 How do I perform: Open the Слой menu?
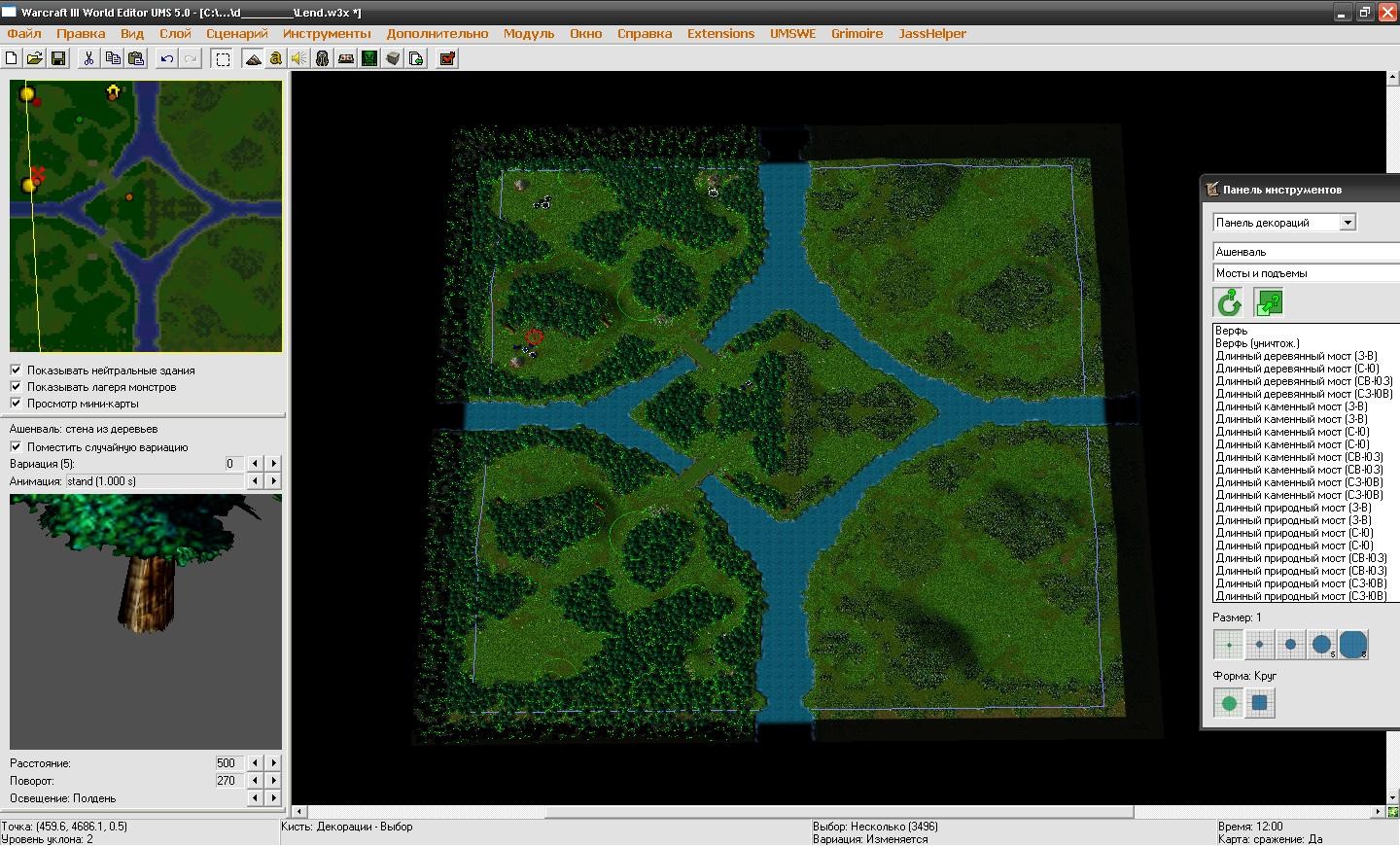pos(175,33)
